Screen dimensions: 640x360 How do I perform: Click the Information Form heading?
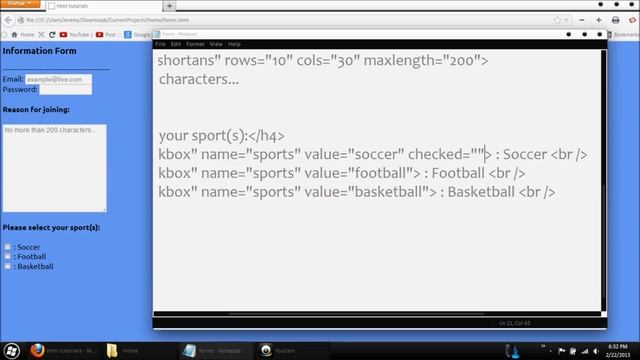39,51
